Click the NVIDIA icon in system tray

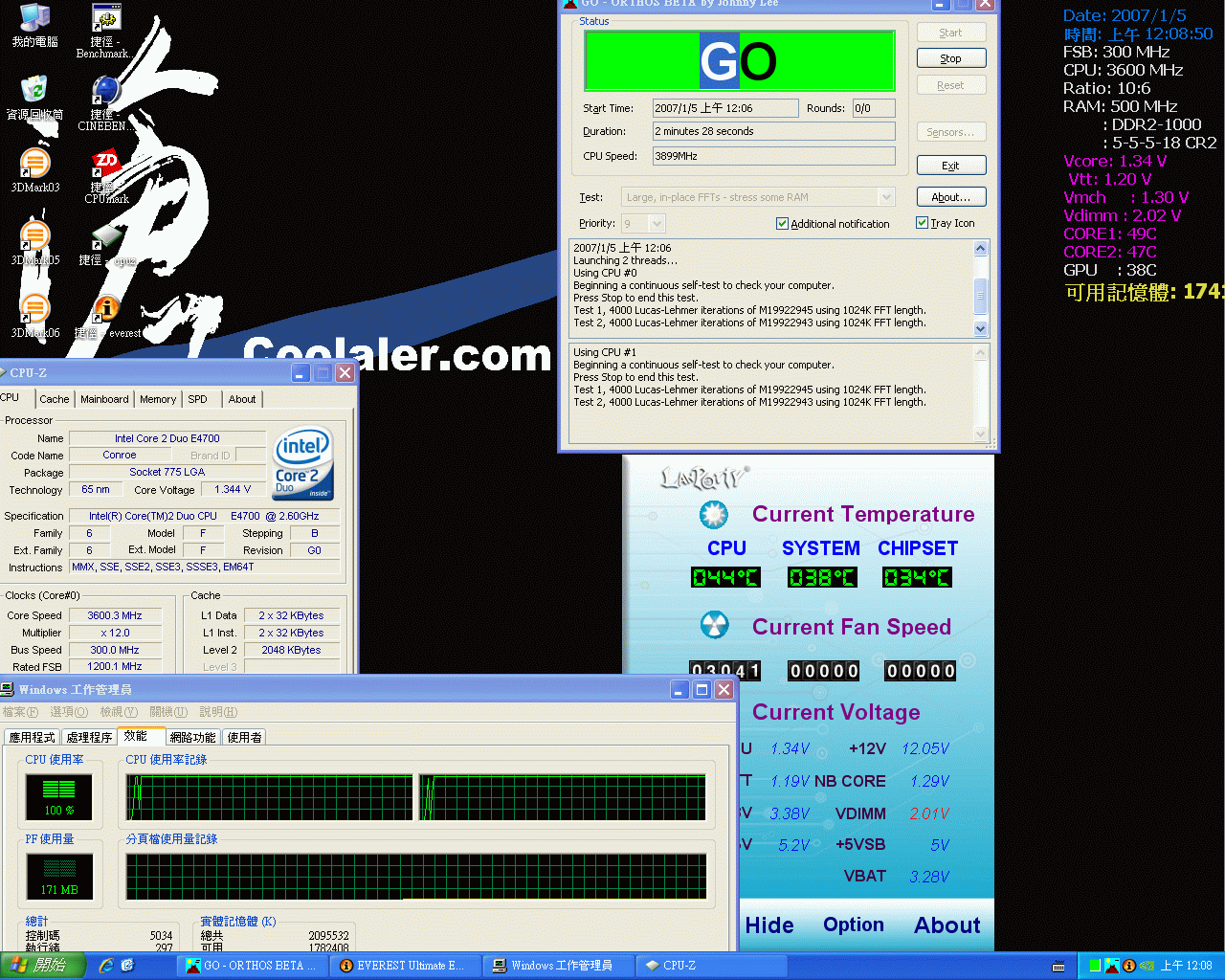pyautogui.click(x=1147, y=966)
